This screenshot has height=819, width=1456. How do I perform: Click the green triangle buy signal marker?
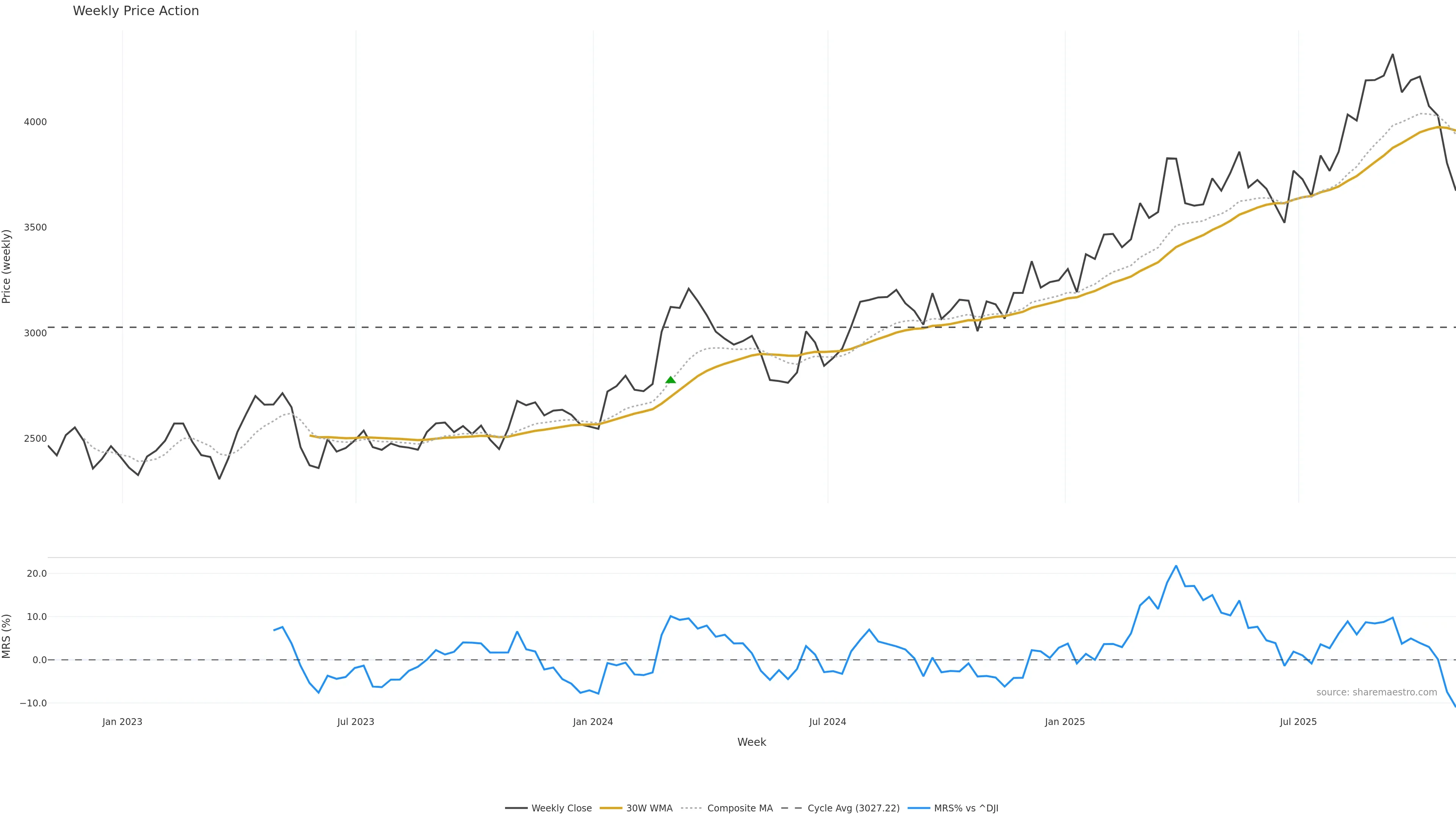tap(670, 380)
